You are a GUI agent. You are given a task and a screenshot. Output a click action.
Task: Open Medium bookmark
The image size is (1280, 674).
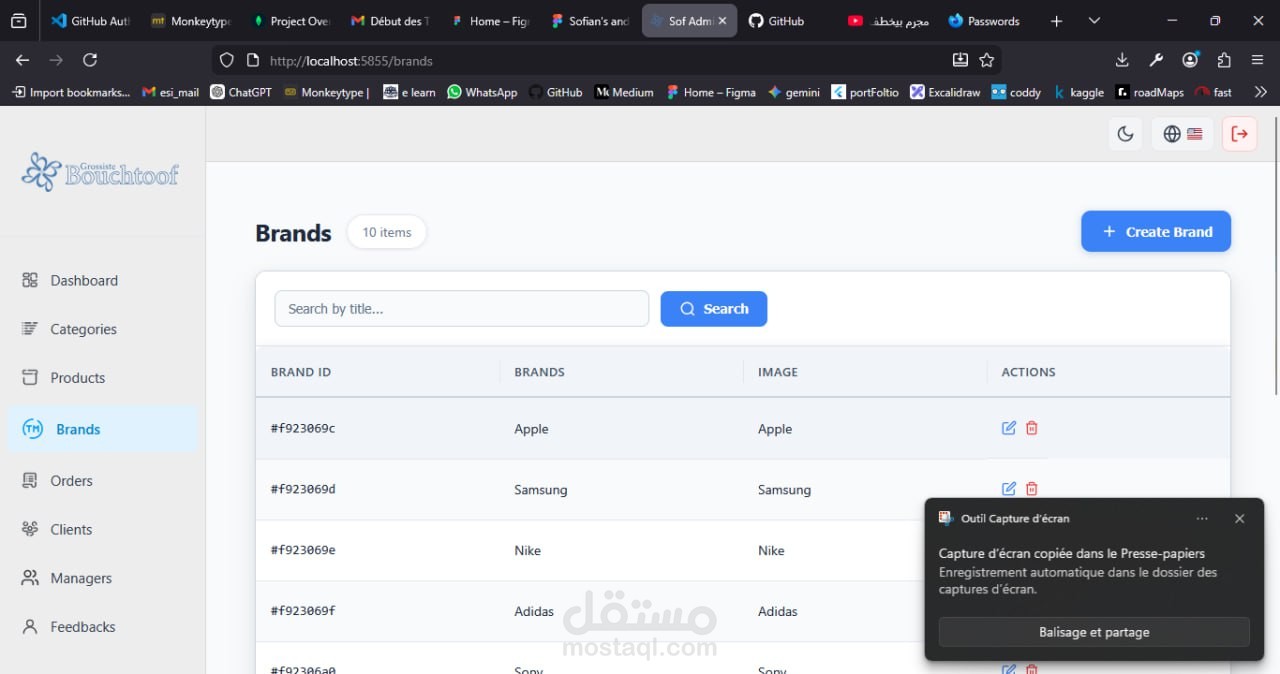(624, 92)
